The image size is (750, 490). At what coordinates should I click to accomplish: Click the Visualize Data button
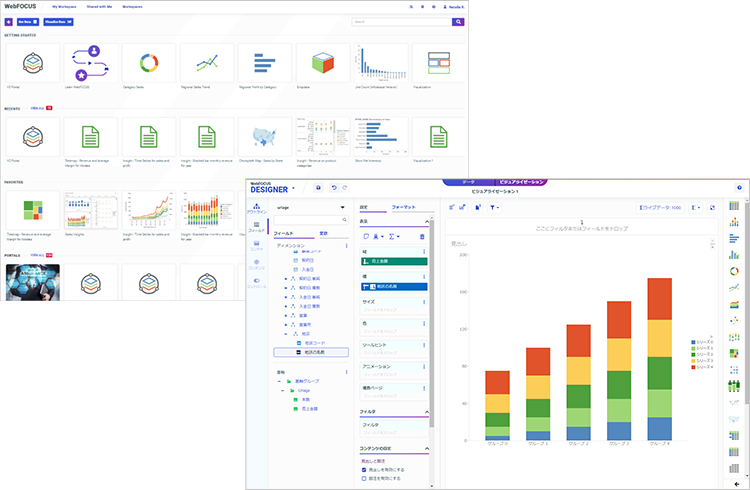point(58,22)
